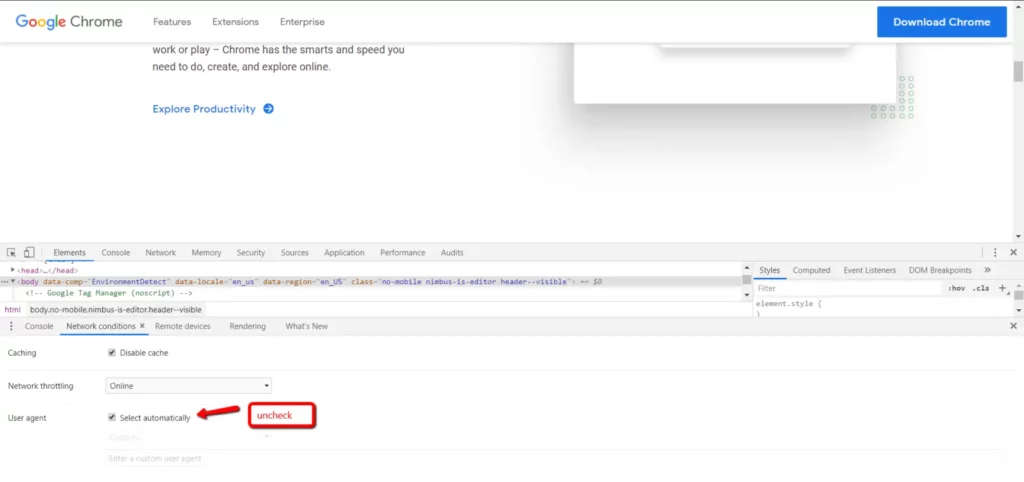The width and height of the screenshot is (1024, 482).
Task: Switch drawer to Console tab
Action: point(39,326)
